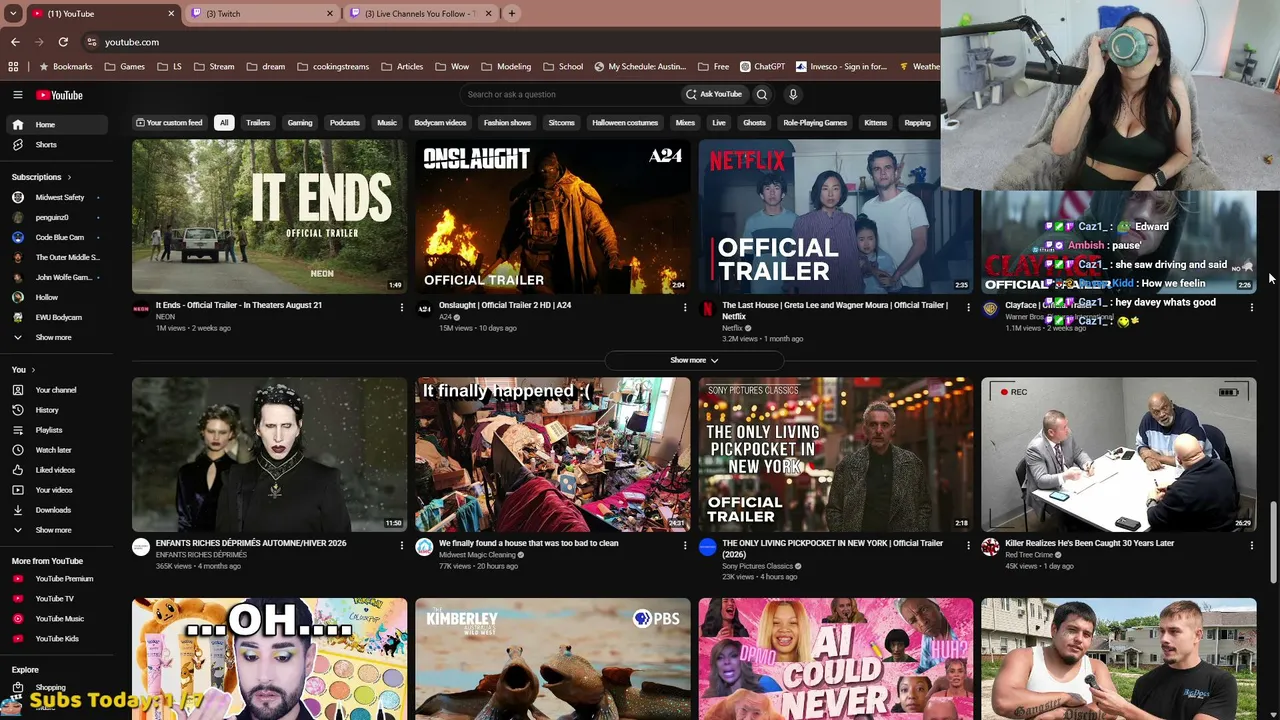Open more actions for ENFANTS RICHES DÉPRIMÉS video
The width and height of the screenshot is (1280, 720).
click(x=402, y=545)
